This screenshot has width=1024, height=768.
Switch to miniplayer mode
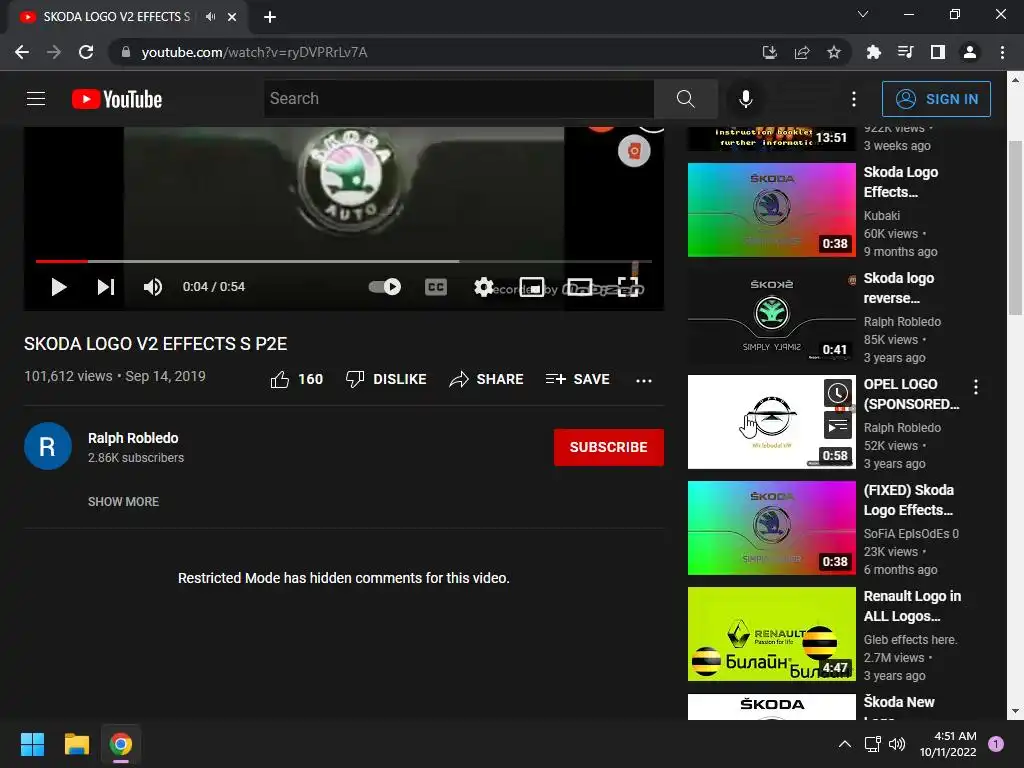pyautogui.click(x=532, y=287)
